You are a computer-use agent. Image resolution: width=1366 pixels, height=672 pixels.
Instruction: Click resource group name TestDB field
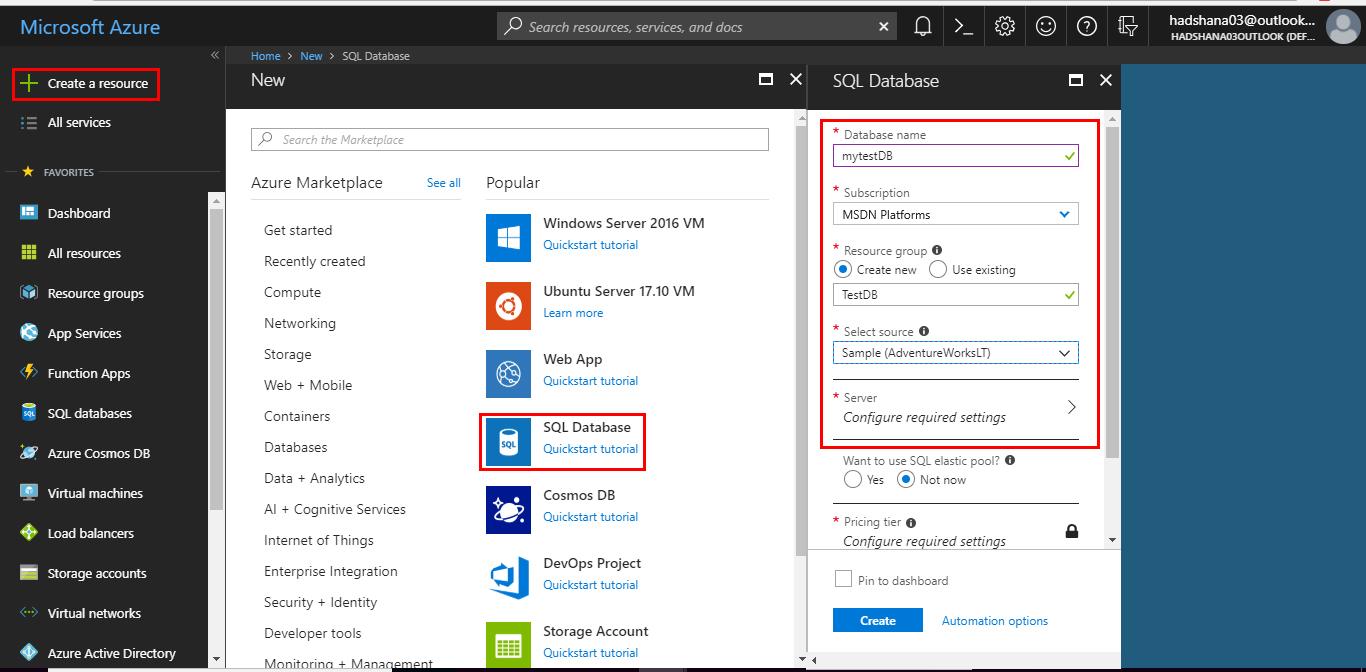(955, 294)
